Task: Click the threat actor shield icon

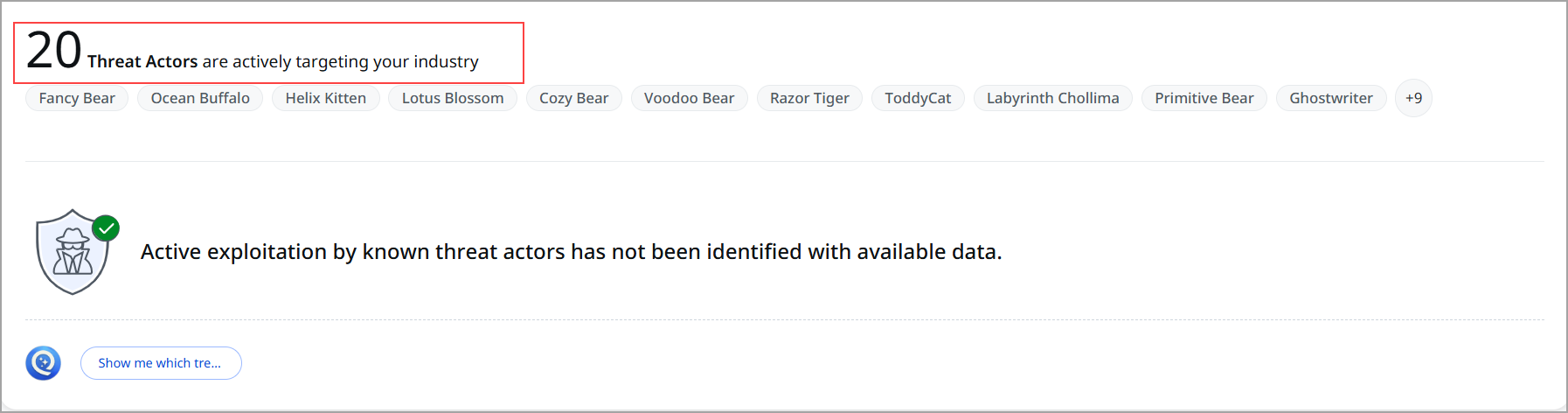Action: pyautogui.click(x=72, y=254)
